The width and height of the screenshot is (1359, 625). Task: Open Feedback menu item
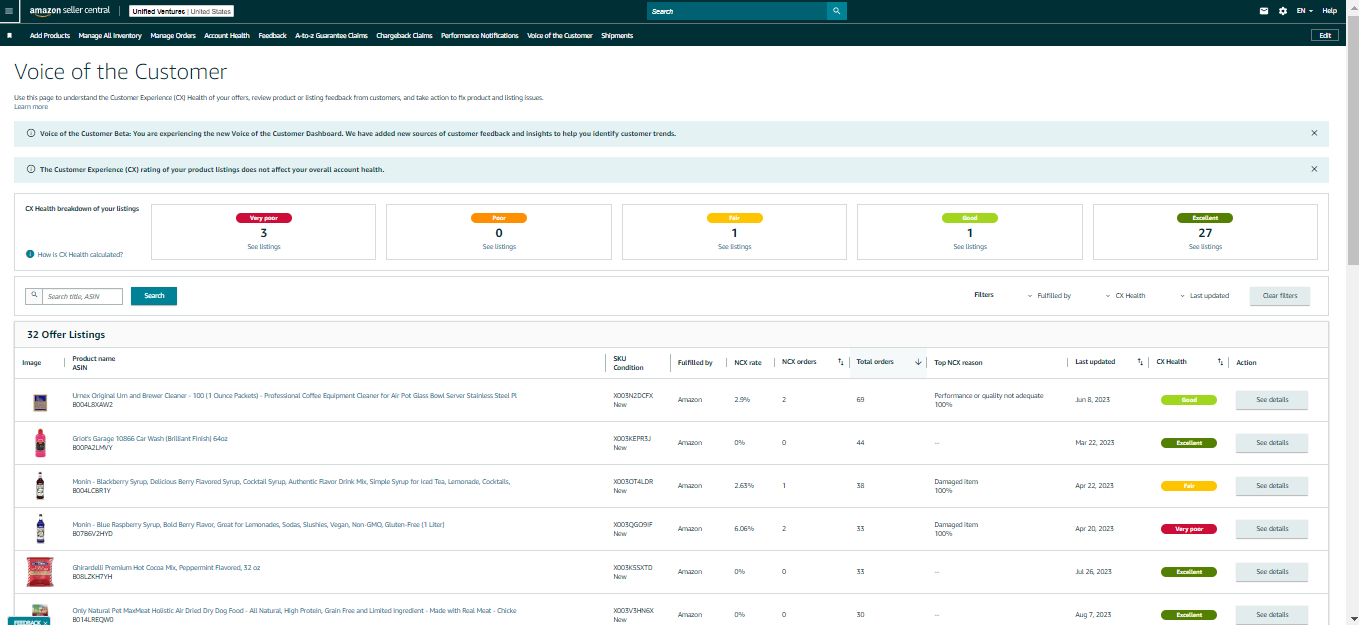(272, 36)
